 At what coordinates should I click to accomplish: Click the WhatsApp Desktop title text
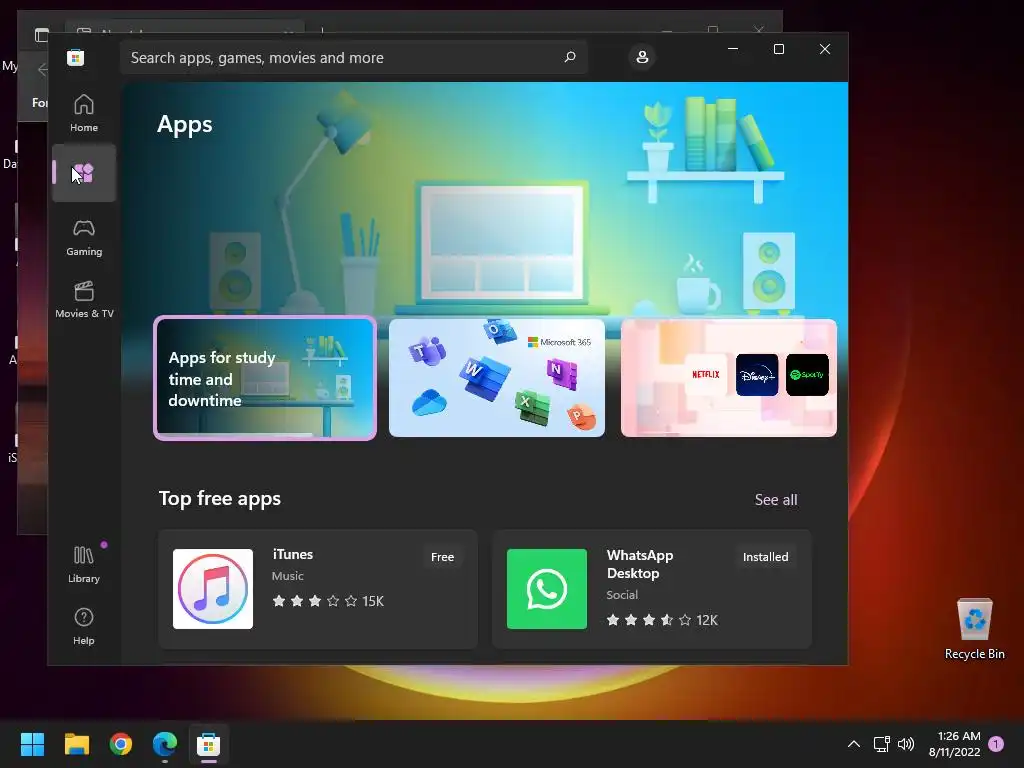(x=640, y=564)
